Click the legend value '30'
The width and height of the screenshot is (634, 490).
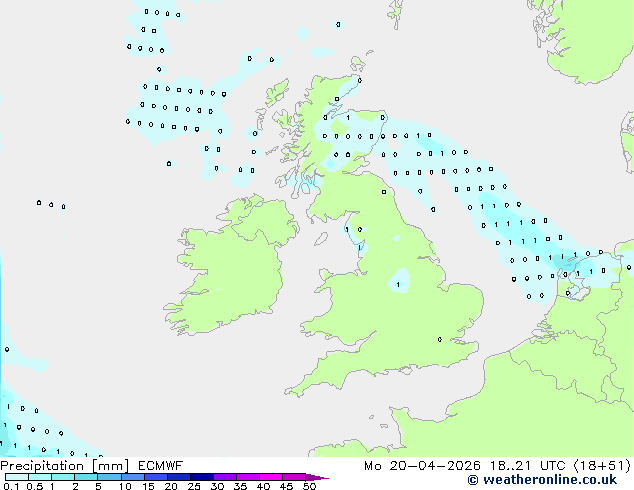click(217, 486)
